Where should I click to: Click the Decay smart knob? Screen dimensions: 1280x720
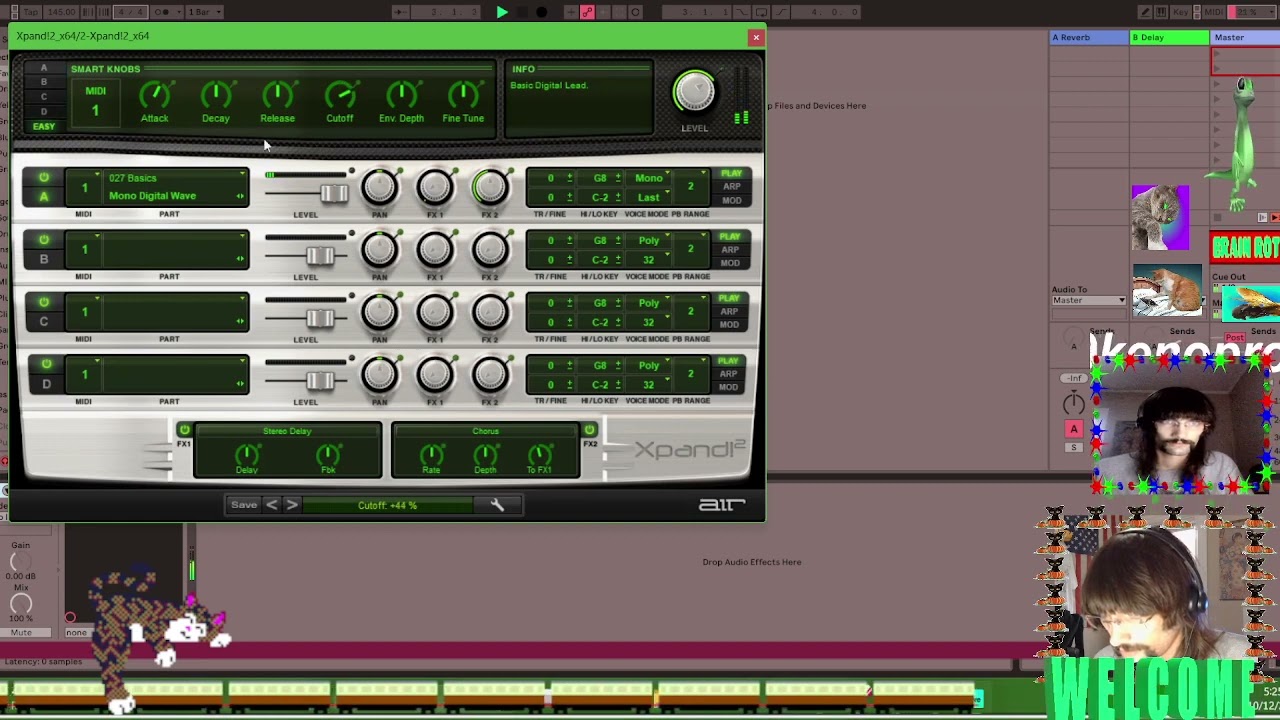(x=216, y=96)
